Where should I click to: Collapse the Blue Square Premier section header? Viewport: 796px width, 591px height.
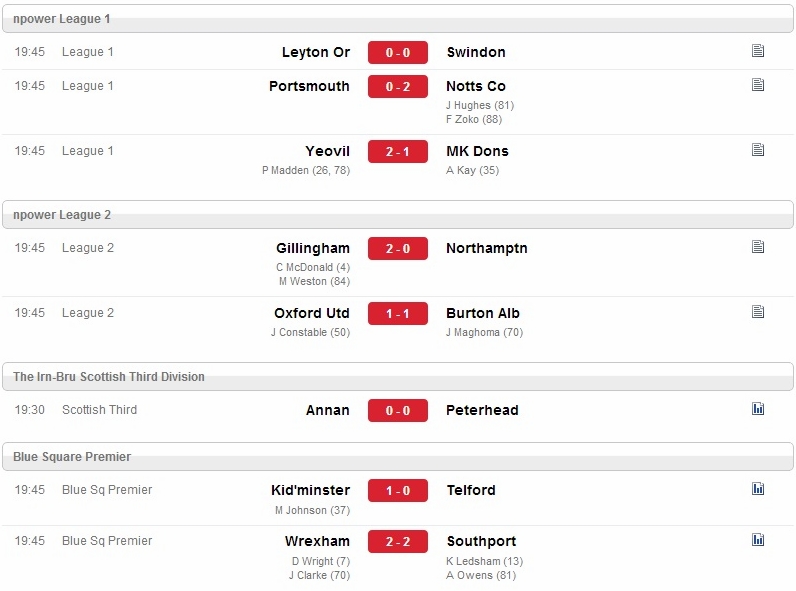tap(397, 457)
